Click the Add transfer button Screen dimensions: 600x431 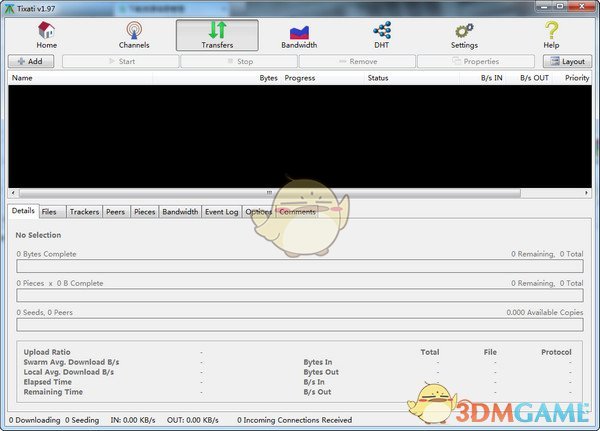pyautogui.click(x=31, y=61)
